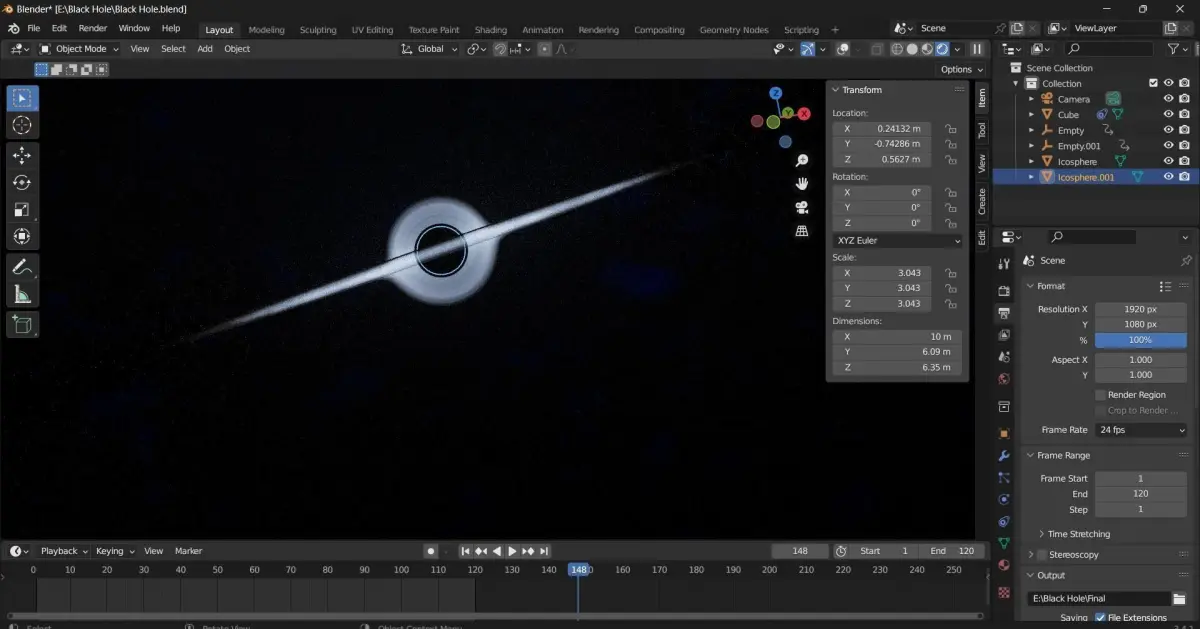
Task: Play the animation forward
Action: click(512, 551)
